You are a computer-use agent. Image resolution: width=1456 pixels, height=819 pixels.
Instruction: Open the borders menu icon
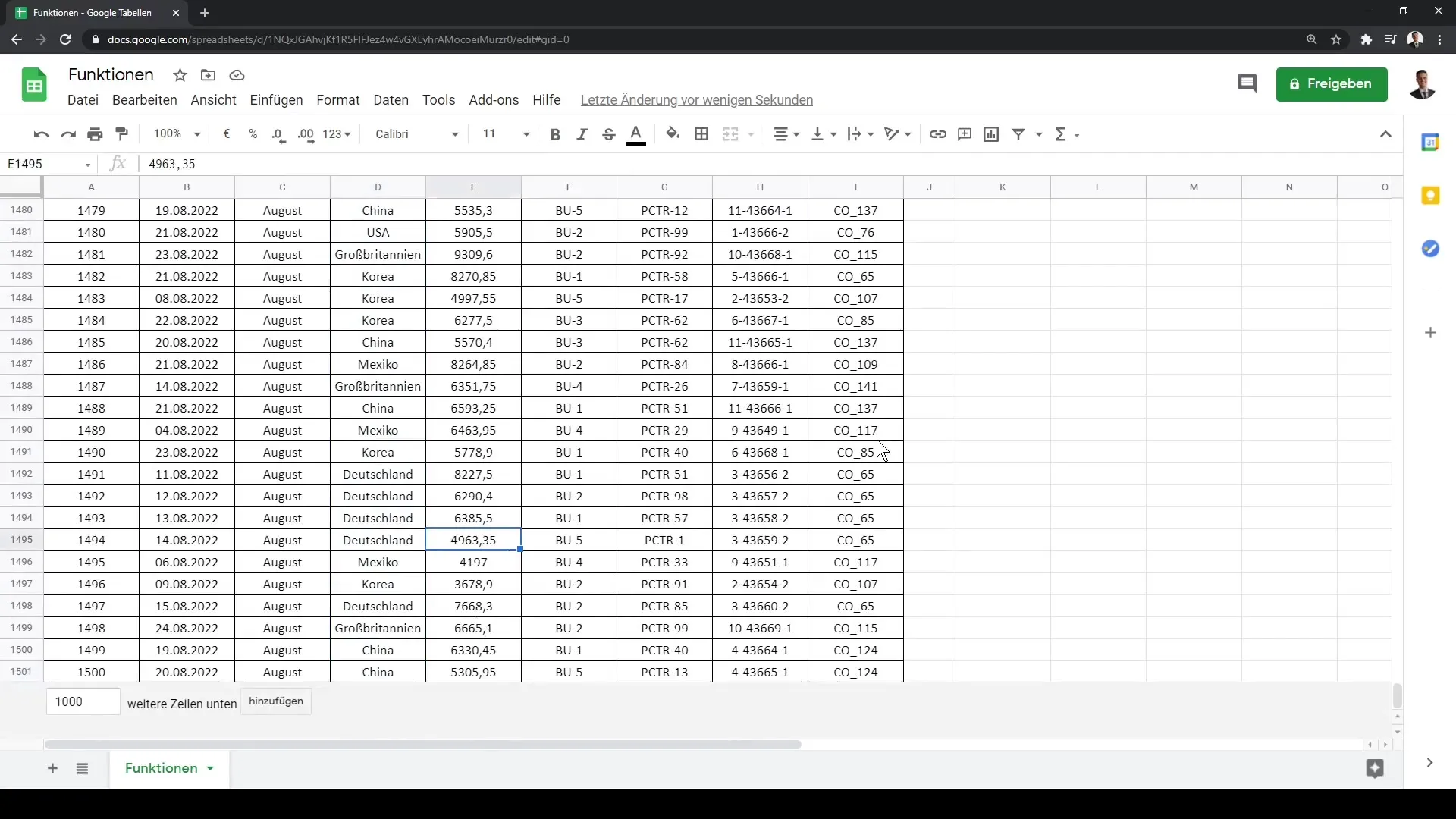point(701,134)
